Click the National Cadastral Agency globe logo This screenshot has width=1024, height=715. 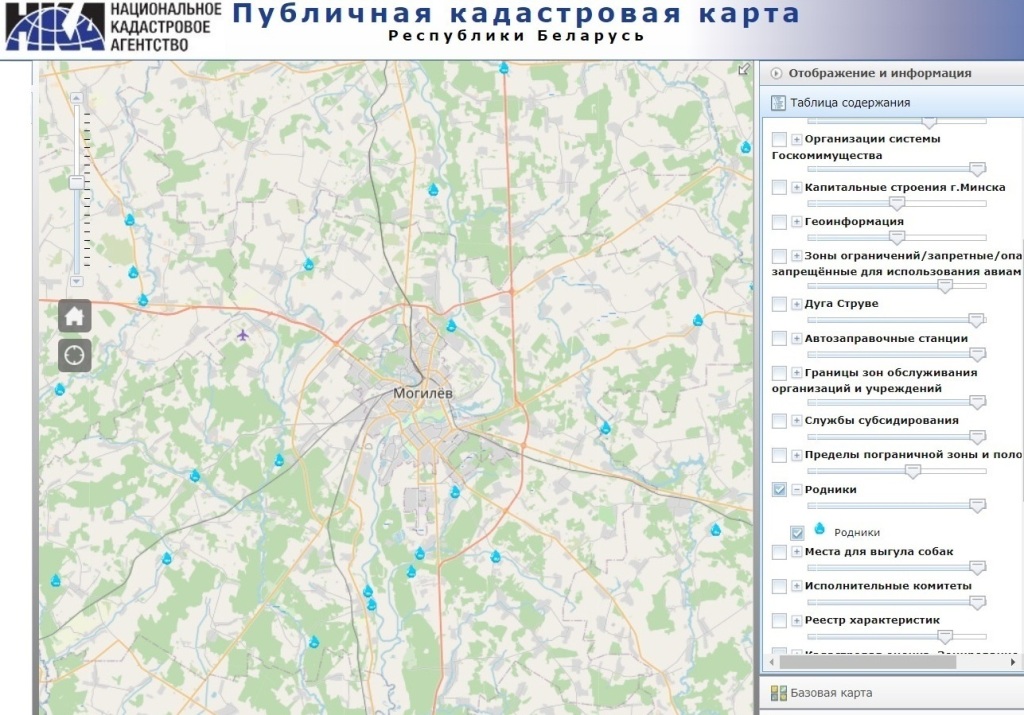click(x=54, y=27)
